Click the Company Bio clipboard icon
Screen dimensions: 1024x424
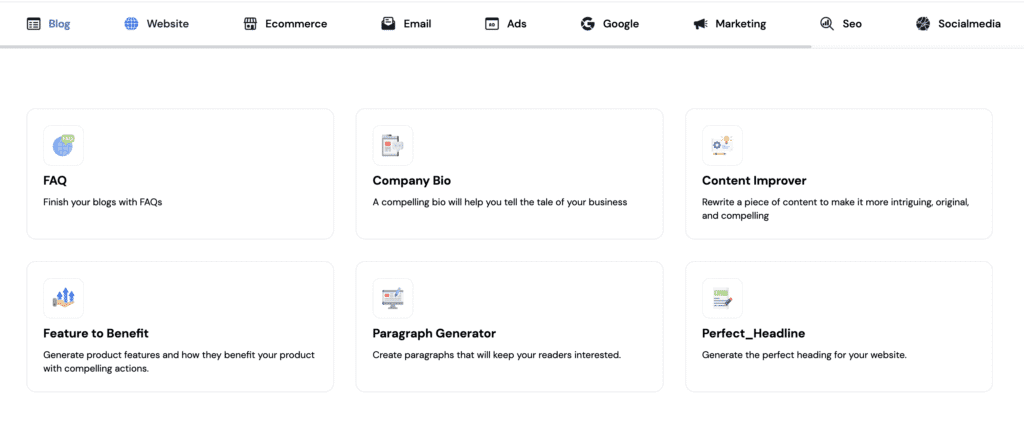click(392, 146)
